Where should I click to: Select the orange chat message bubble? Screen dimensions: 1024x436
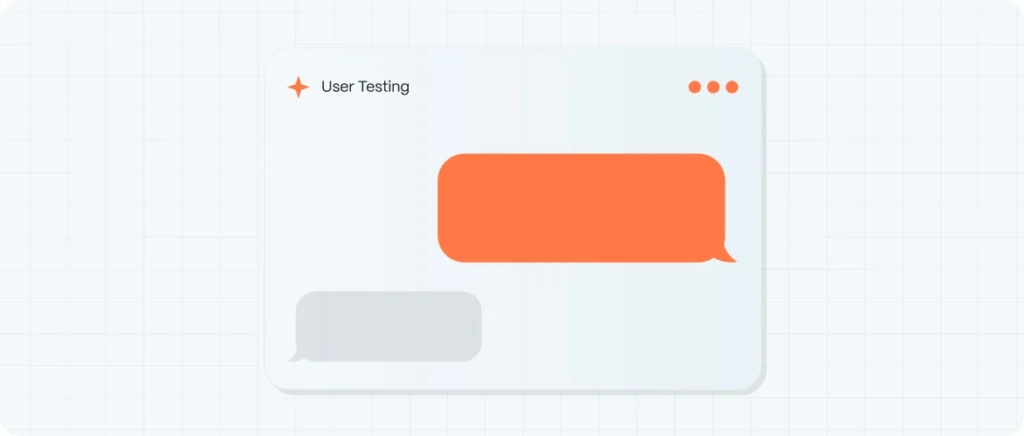[x=581, y=207]
